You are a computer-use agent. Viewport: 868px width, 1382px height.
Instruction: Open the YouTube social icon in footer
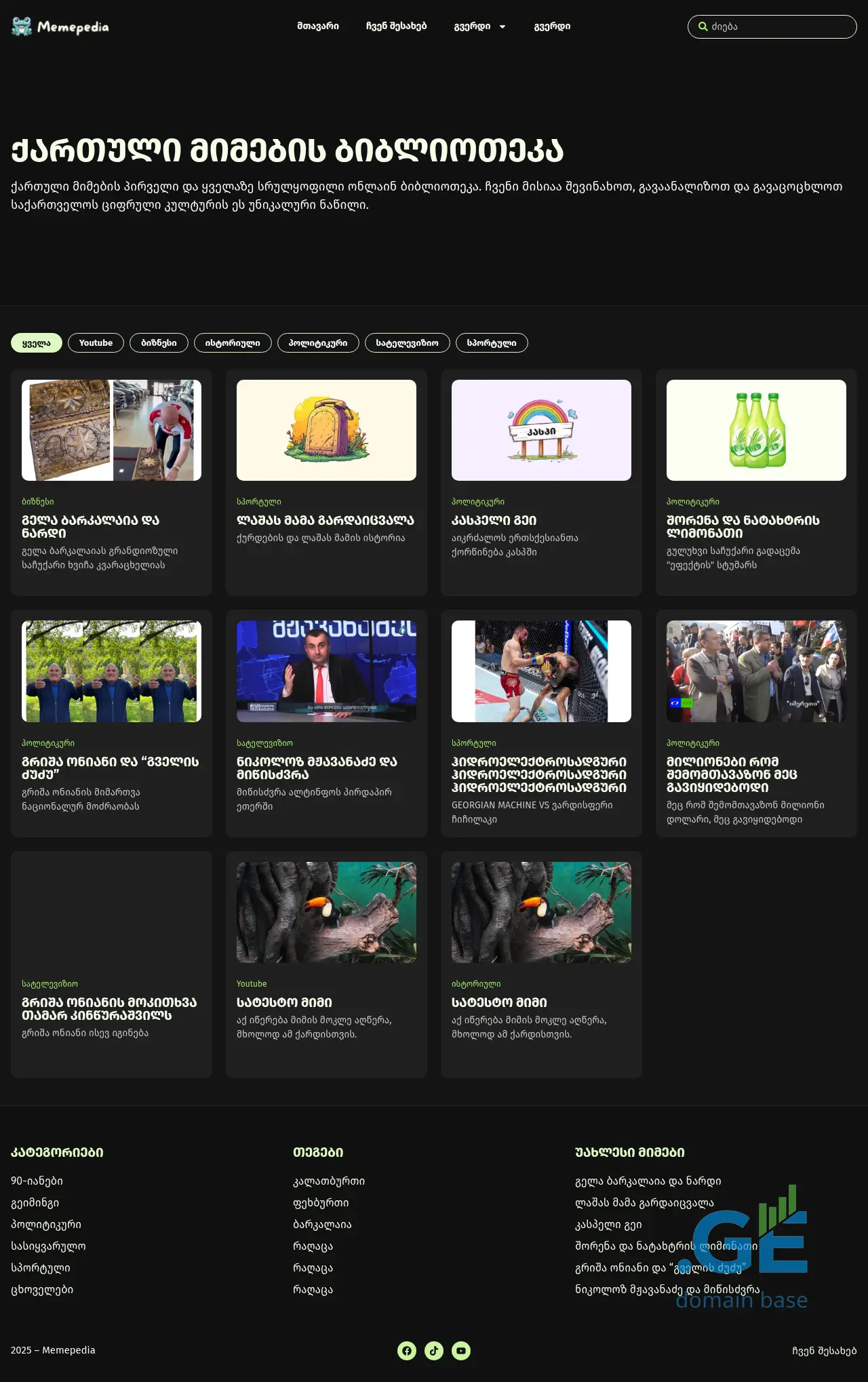pyautogui.click(x=461, y=1351)
